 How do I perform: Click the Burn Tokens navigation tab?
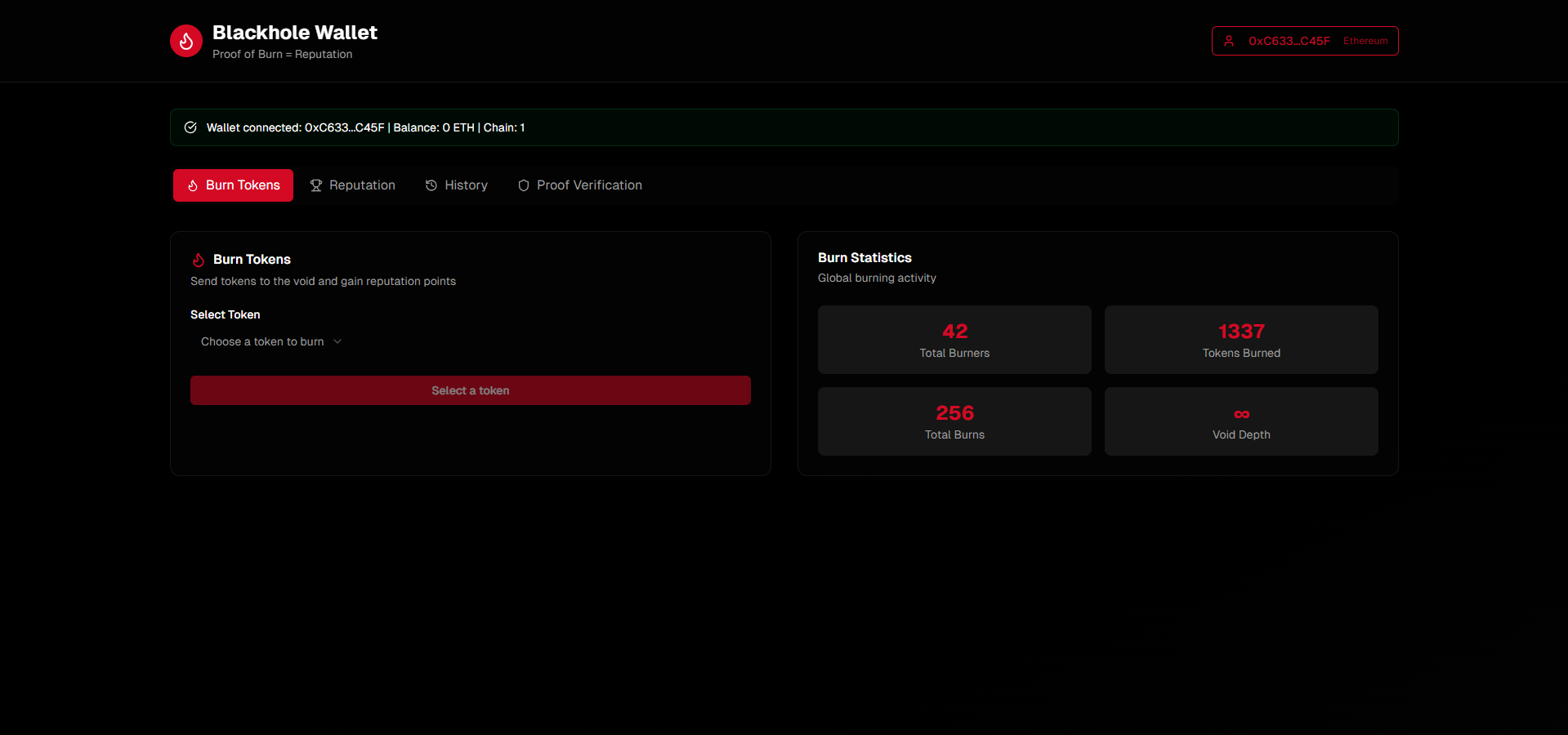233,185
